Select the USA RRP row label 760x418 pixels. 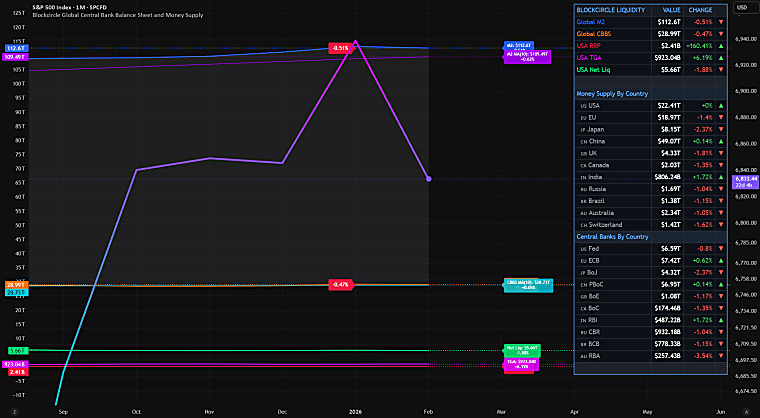(588, 46)
